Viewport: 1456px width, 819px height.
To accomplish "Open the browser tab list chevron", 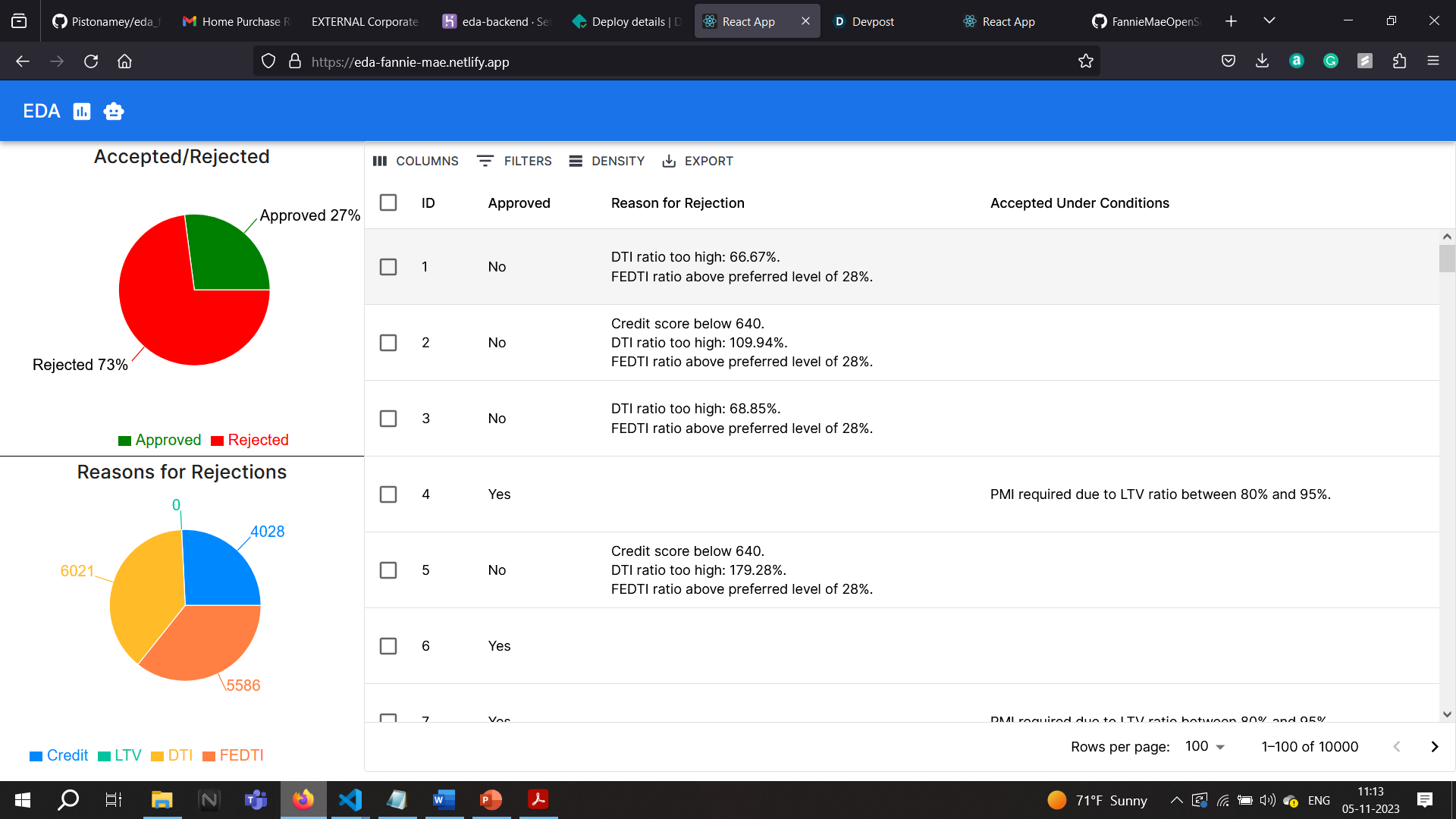I will coord(1269,20).
